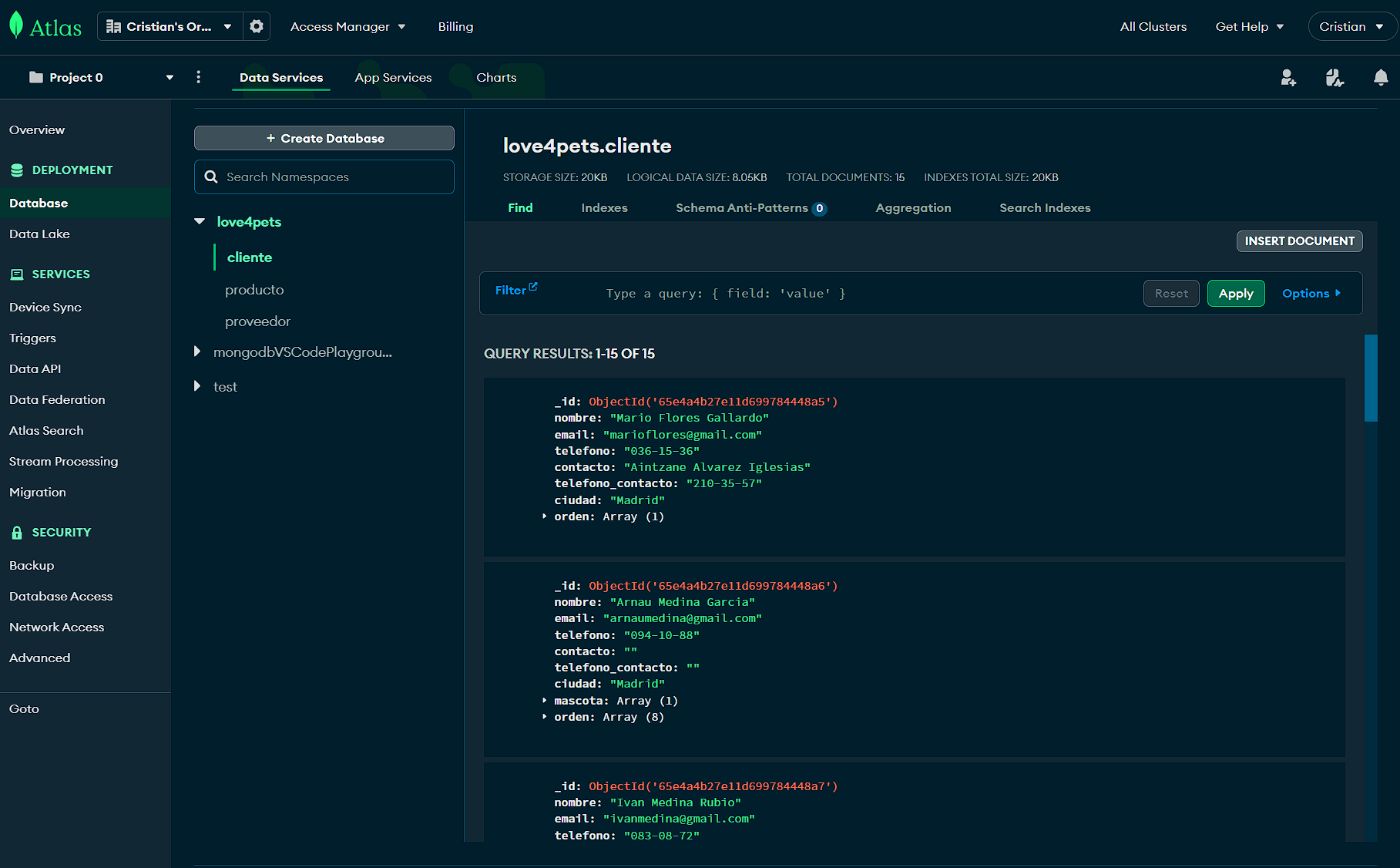This screenshot has height=868, width=1400.
Task: Collapse the love4pets database tree
Action: pos(200,221)
